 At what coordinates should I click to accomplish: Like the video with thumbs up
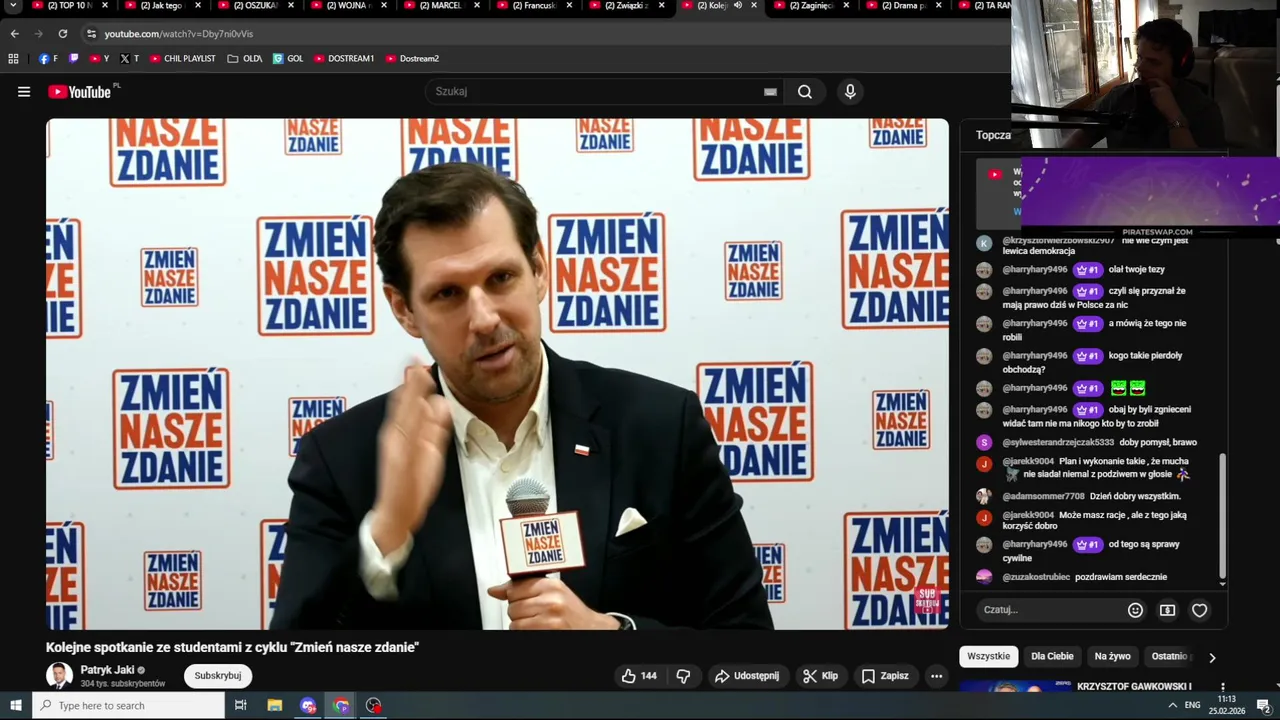[x=639, y=676]
